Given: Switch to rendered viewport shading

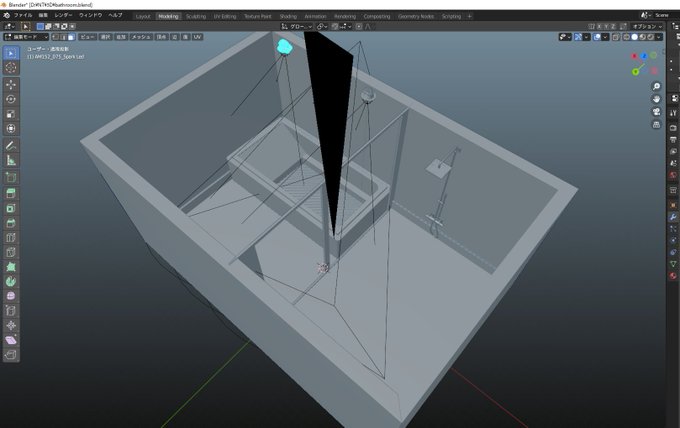Looking at the screenshot, I should (650, 37).
